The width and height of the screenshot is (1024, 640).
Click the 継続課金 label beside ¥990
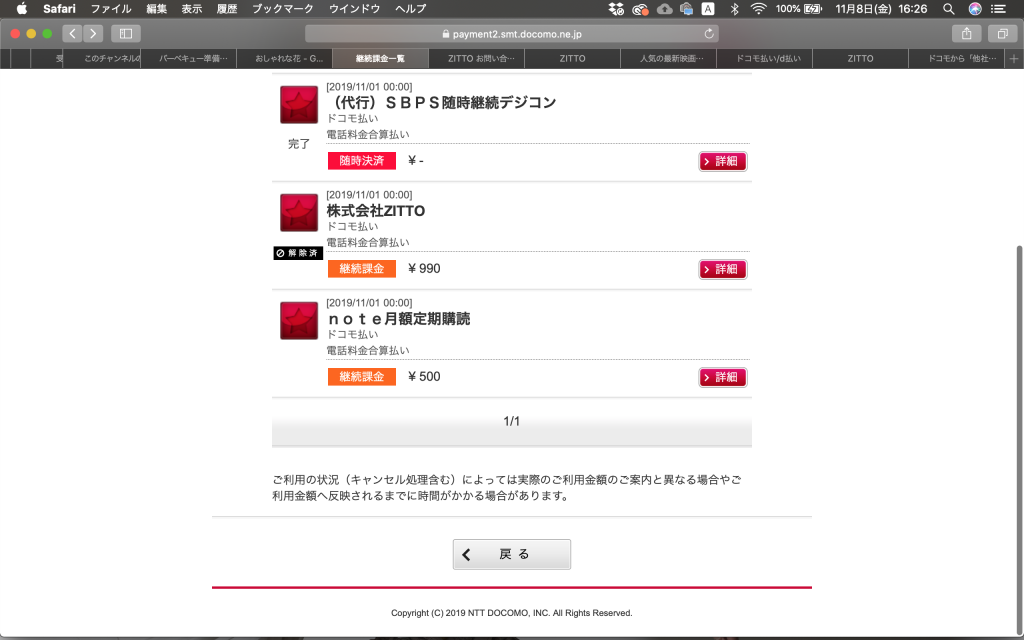[x=362, y=268]
